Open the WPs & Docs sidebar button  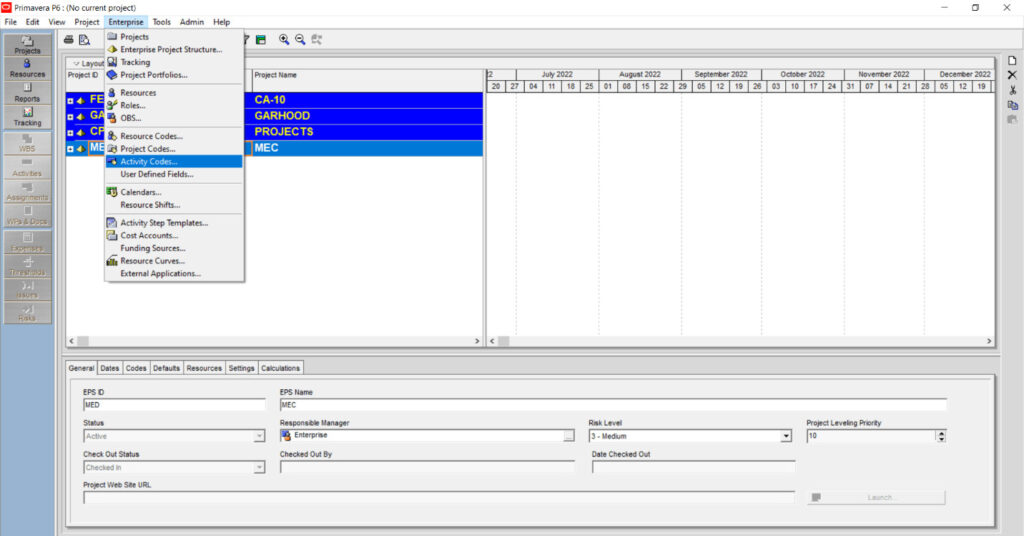tap(27, 215)
